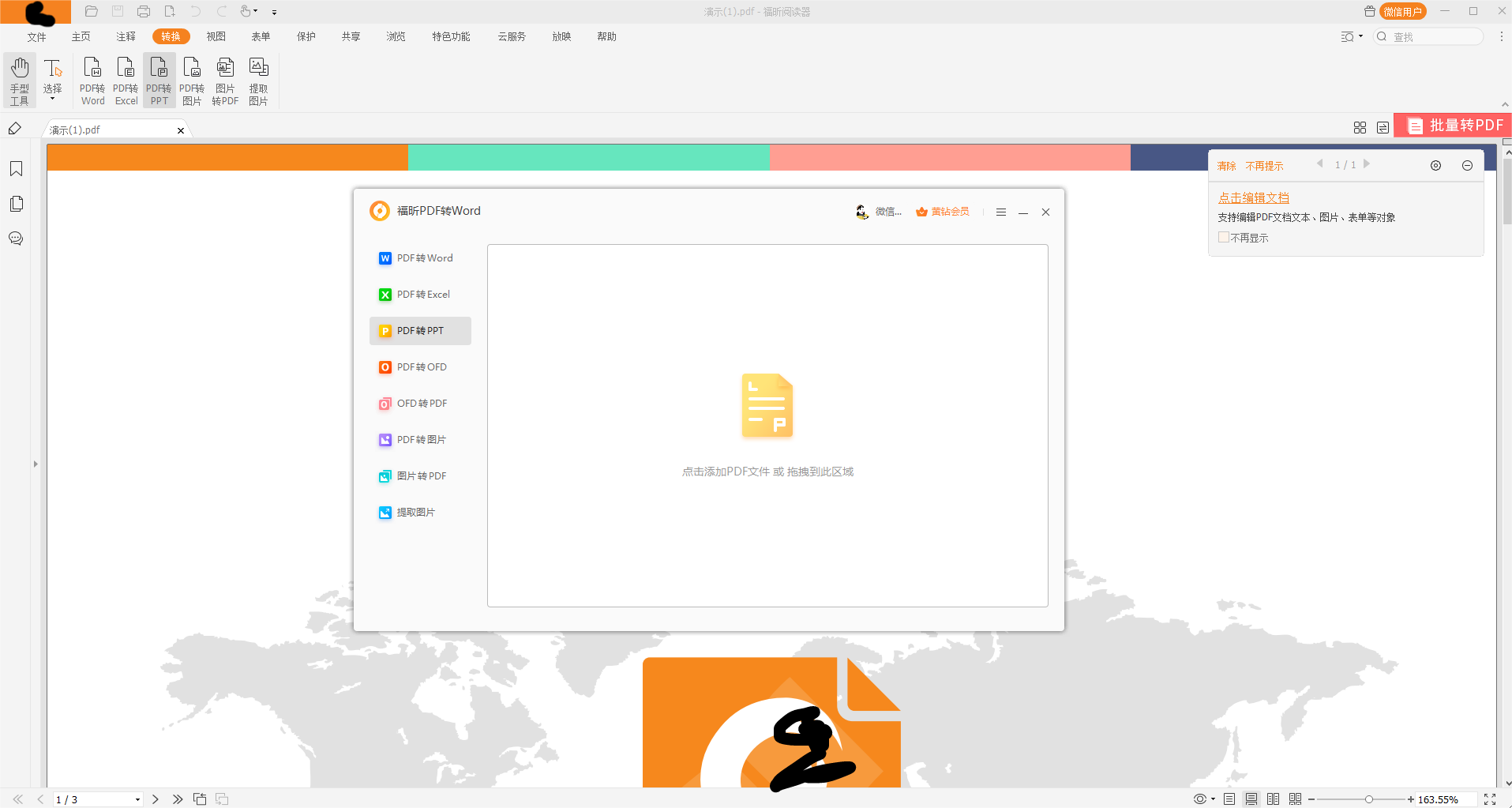Select the hand tool (手型工具)
This screenshot has height=808, width=1512.
[x=20, y=80]
